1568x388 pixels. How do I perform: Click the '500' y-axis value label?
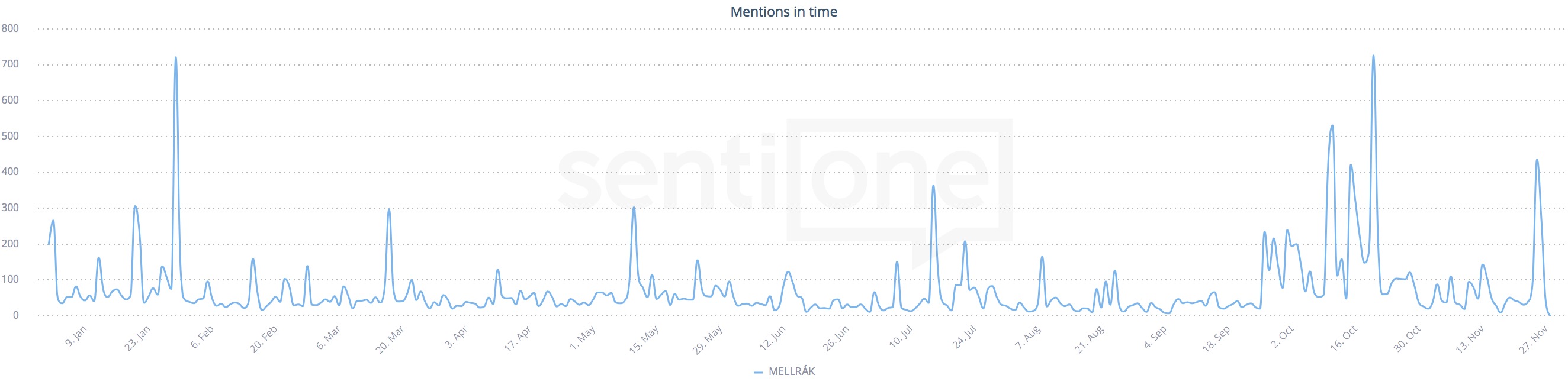tap(10, 136)
